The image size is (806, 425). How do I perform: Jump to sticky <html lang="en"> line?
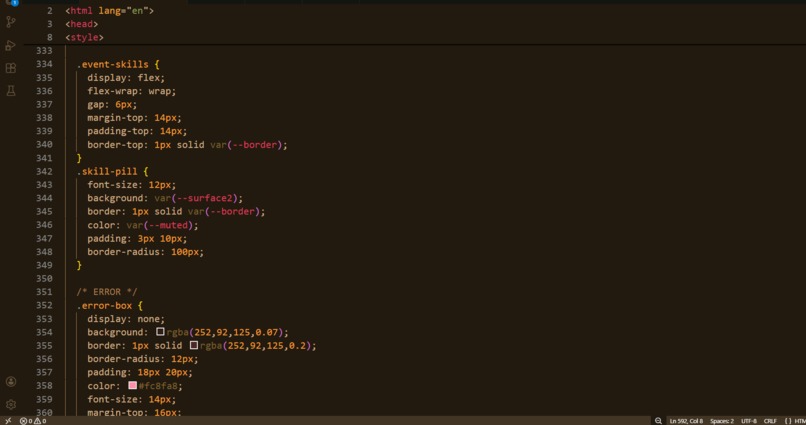109,11
